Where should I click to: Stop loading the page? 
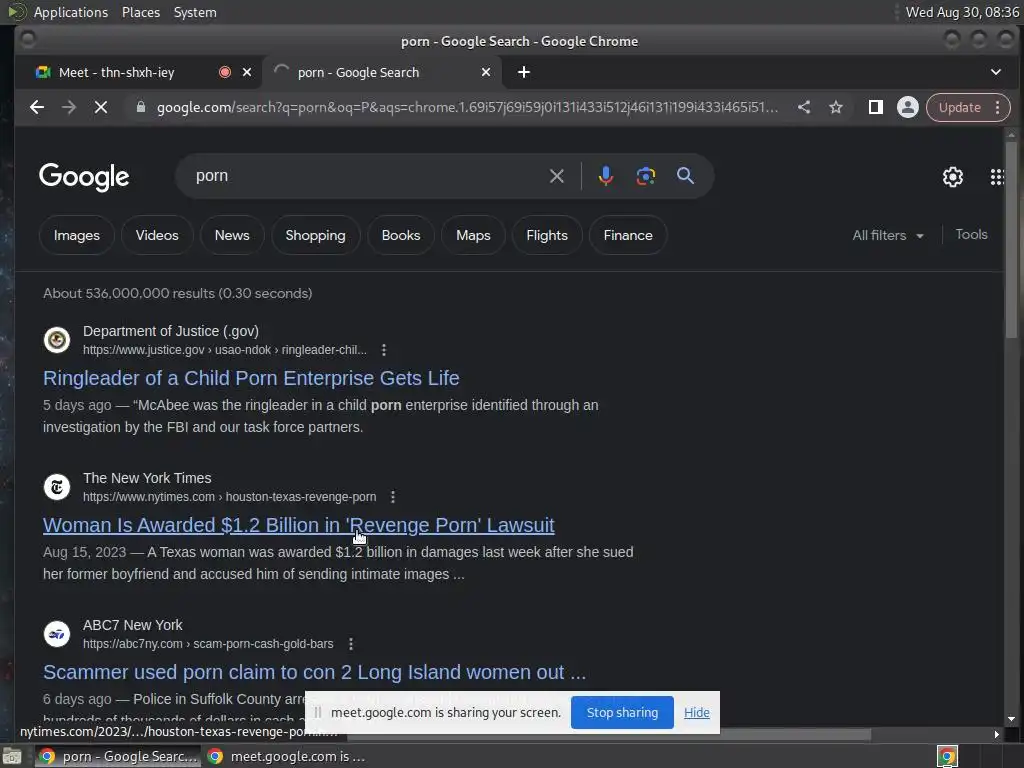[101, 107]
